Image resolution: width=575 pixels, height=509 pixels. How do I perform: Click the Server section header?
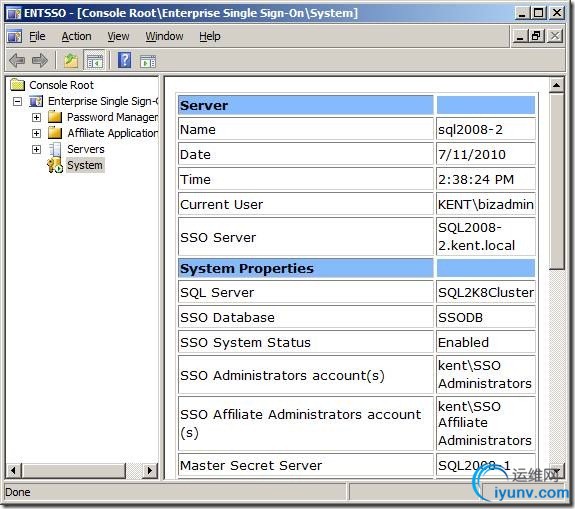305,105
